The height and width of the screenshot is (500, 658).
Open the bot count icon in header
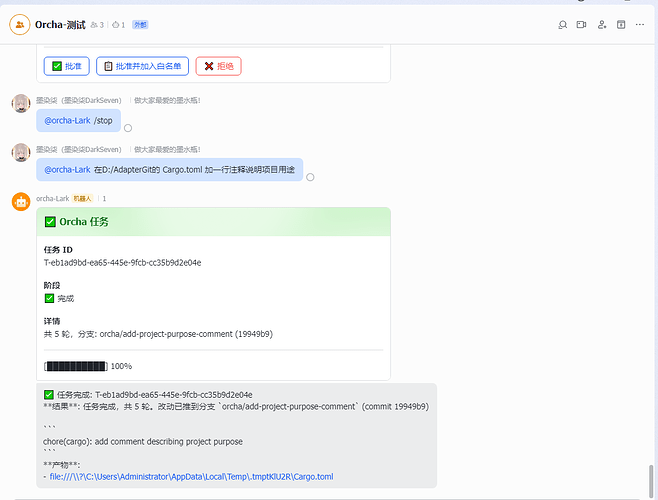(x=119, y=25)
